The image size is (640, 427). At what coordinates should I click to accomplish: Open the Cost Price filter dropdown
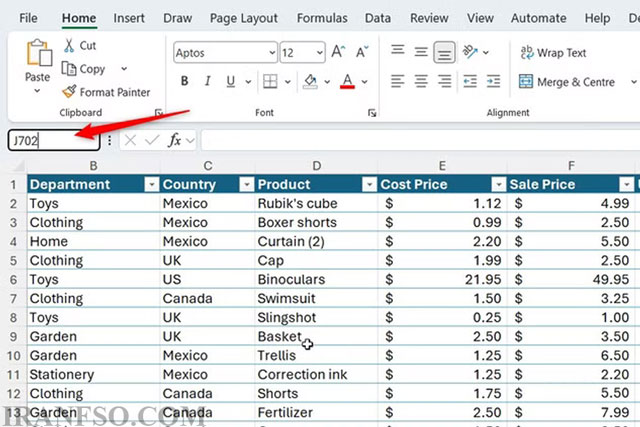498,185
